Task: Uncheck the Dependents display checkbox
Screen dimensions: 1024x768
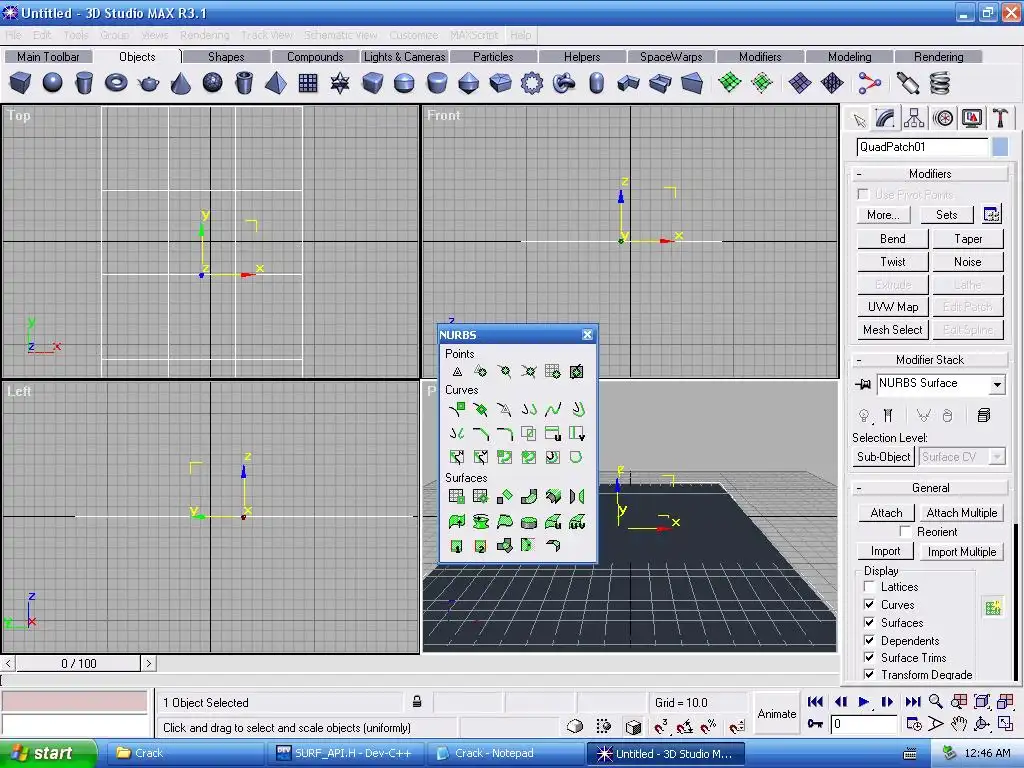Action: [869, 640]
